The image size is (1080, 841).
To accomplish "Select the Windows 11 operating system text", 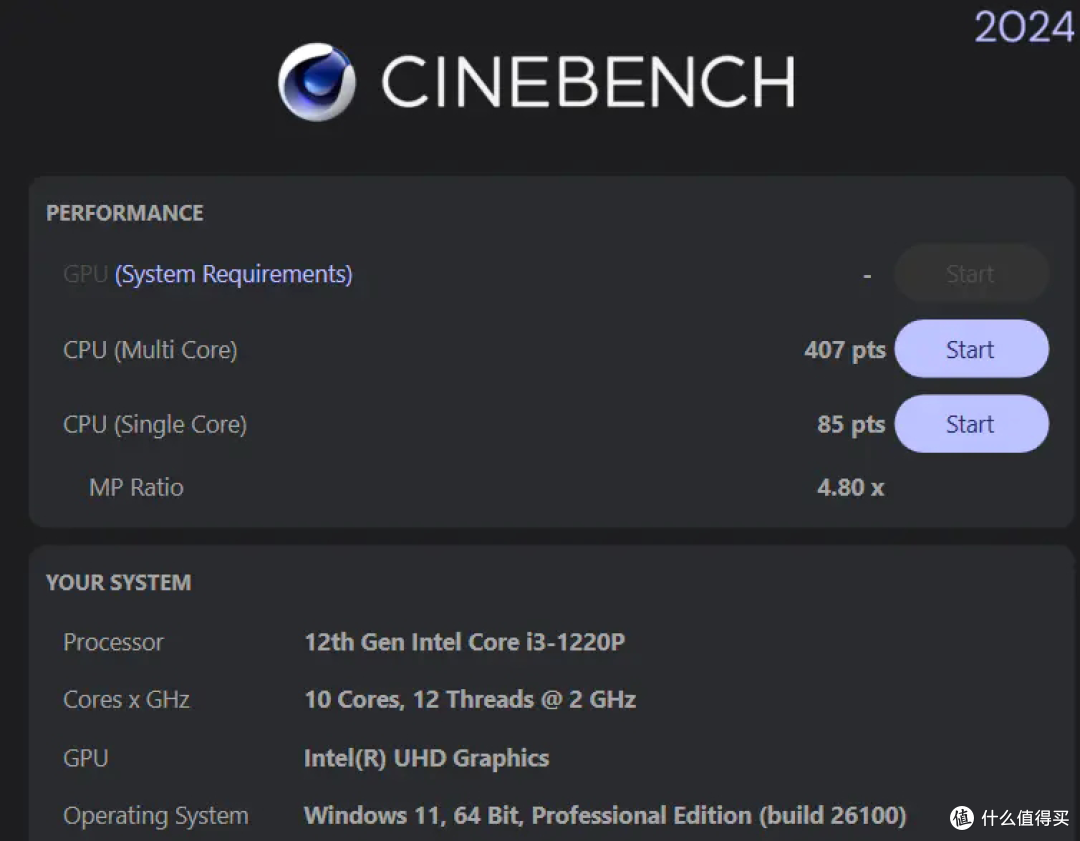I will pyautogui.click(x=605, y=816).
